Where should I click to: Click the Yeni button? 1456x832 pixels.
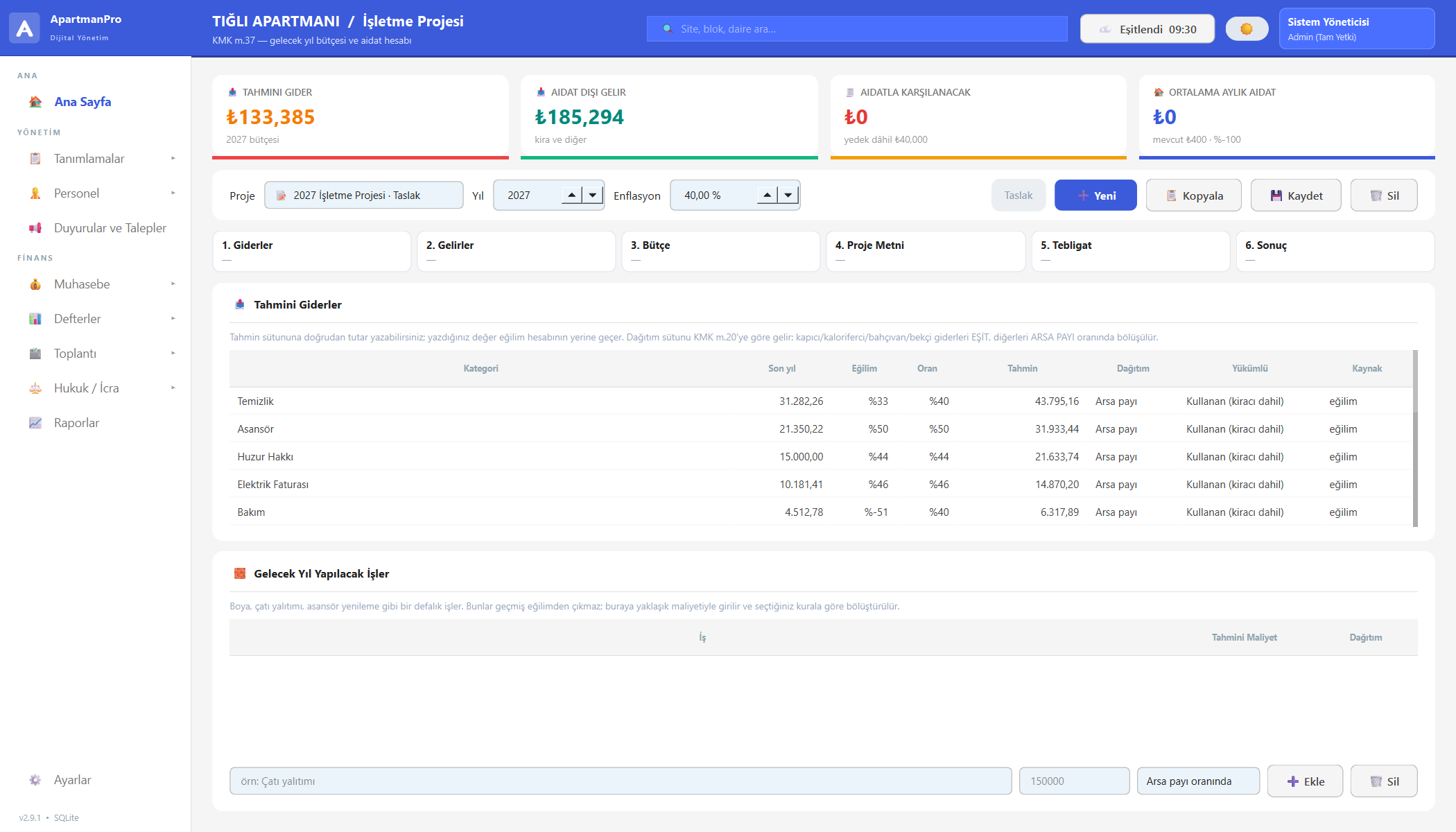1095,196
